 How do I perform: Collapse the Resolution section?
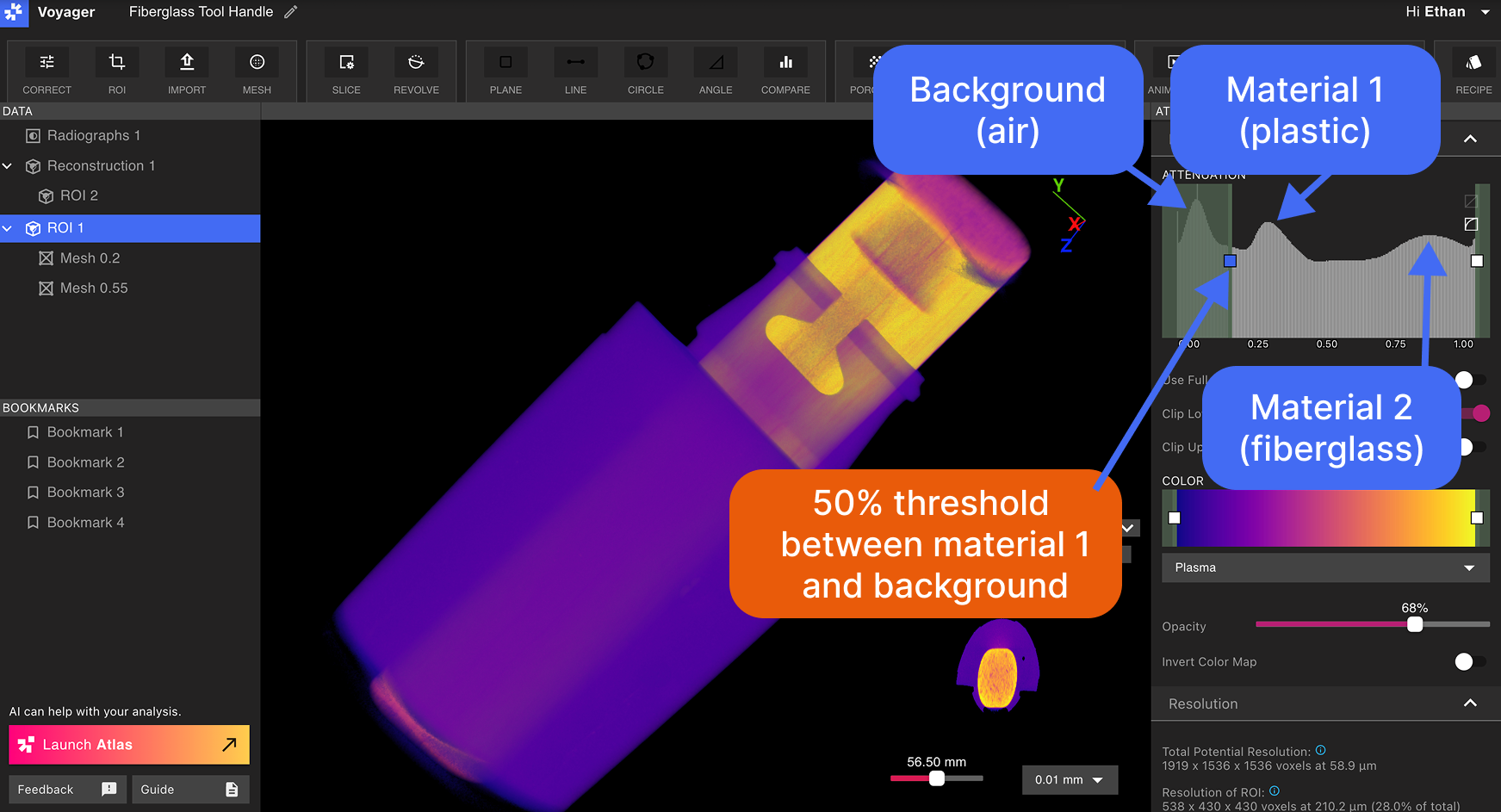(x=1470, y=704)
